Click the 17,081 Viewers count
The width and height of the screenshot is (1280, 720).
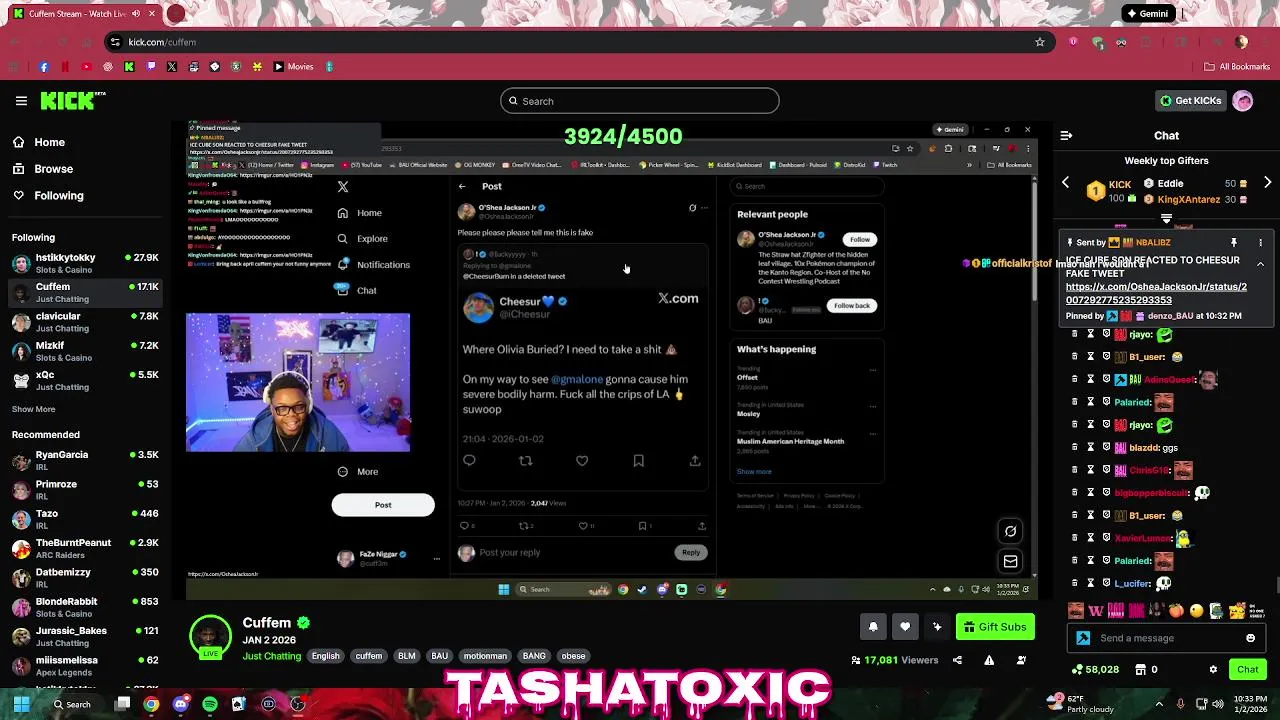894,660
